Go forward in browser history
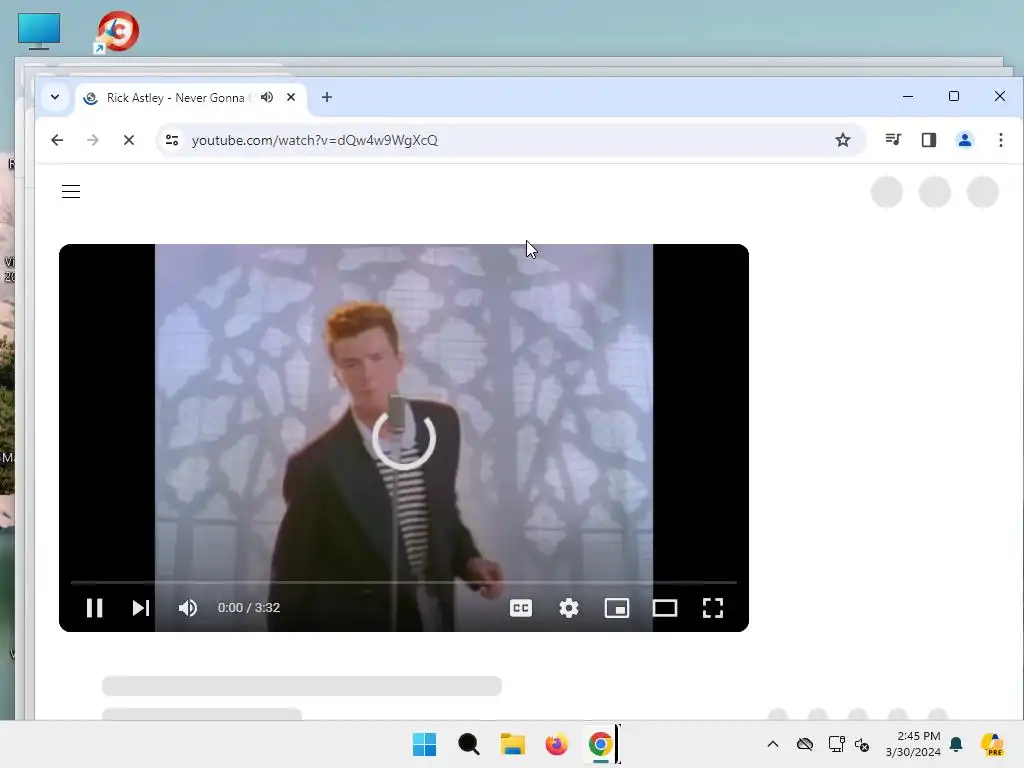Screen dimensions: 1024x768 pos(93,140)
